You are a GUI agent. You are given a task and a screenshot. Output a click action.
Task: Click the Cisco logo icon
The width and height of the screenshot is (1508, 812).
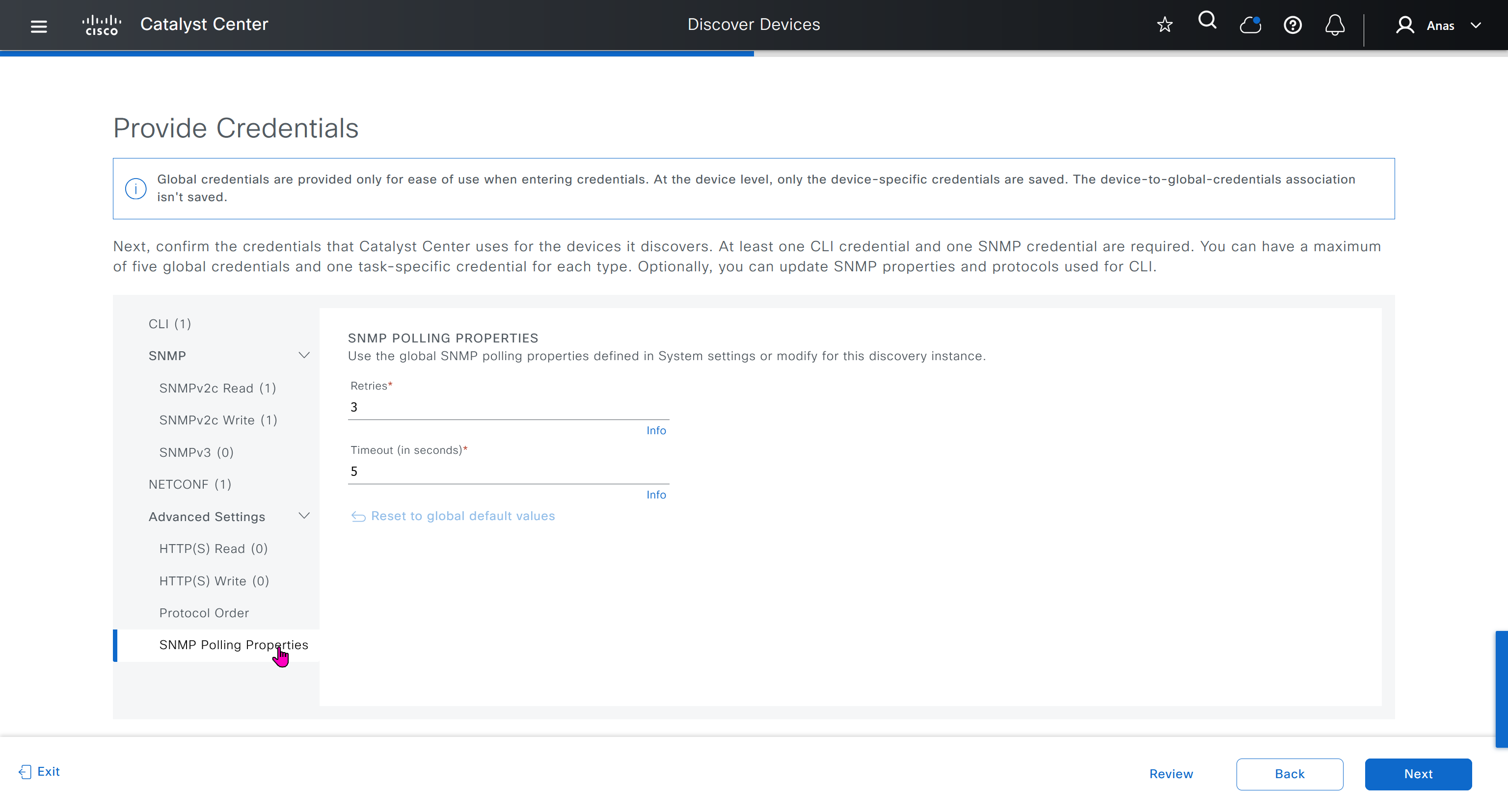coord(102,25)
